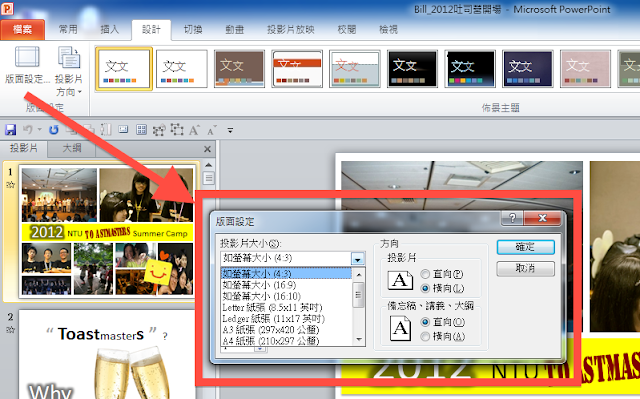Apply the brown background theme
This screenshot has width=640, height=399.
tap(239, 69)
